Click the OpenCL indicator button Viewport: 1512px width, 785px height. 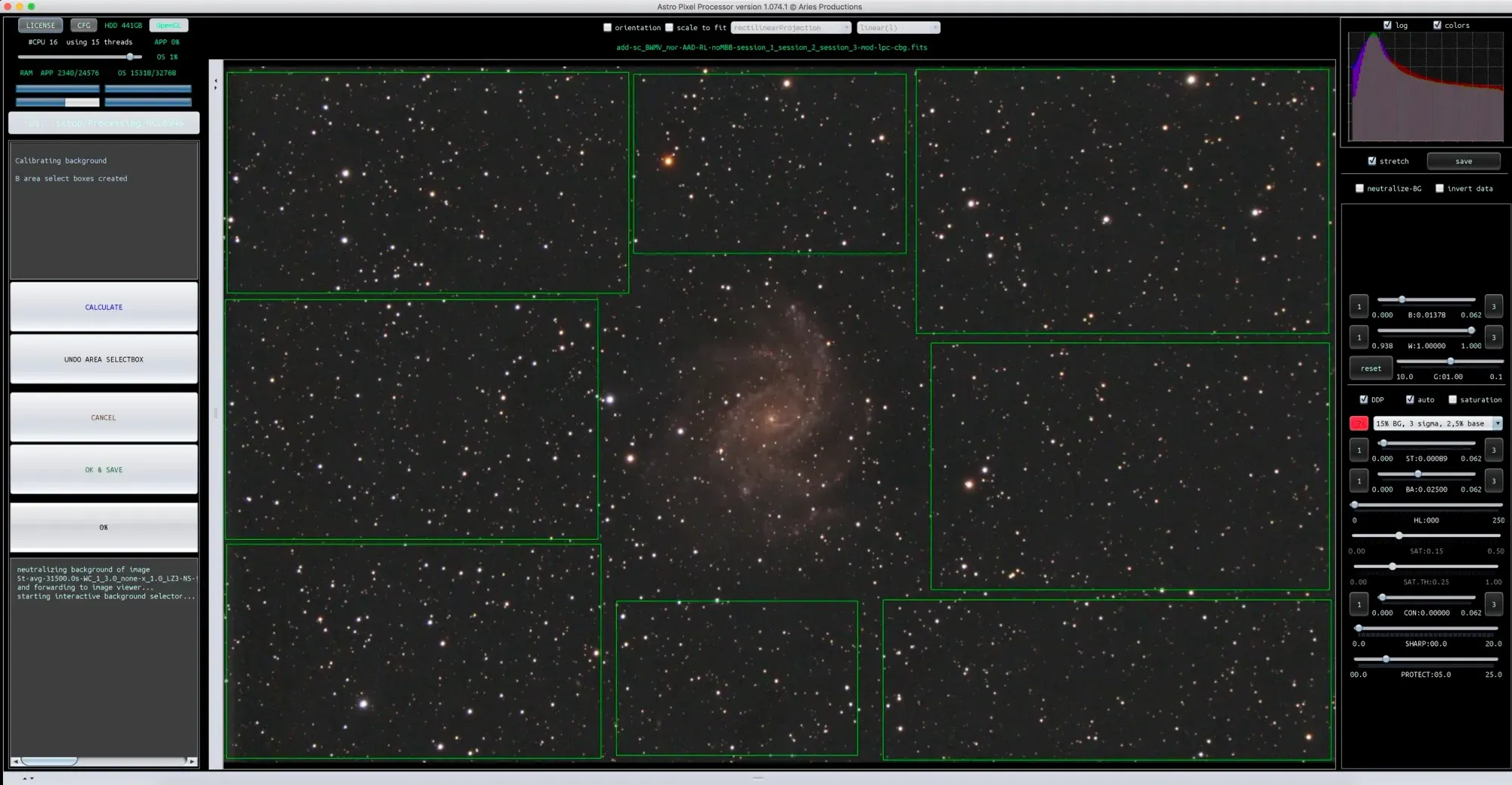point(169,25)
